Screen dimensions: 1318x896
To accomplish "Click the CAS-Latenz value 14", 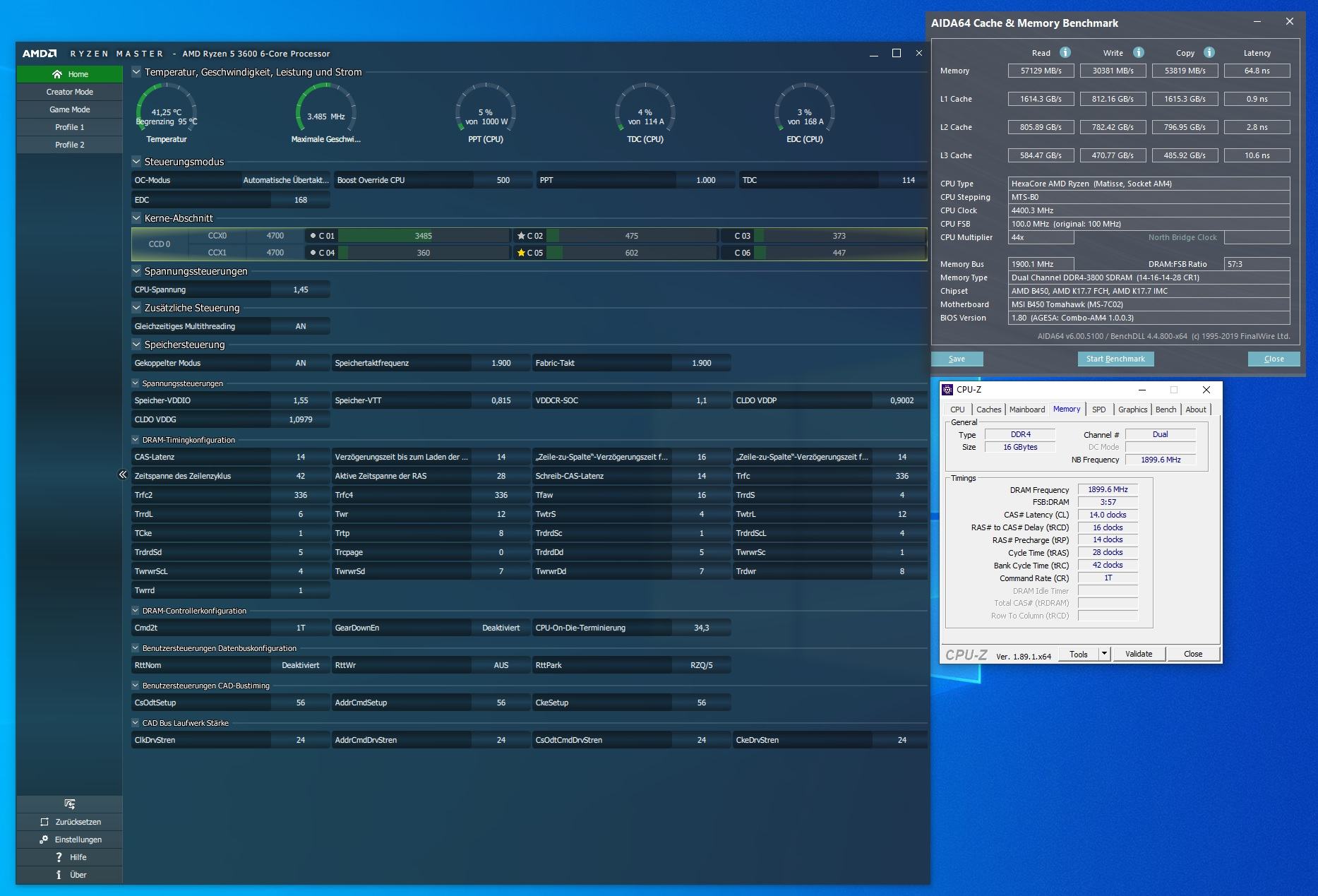I will point(301,457).
